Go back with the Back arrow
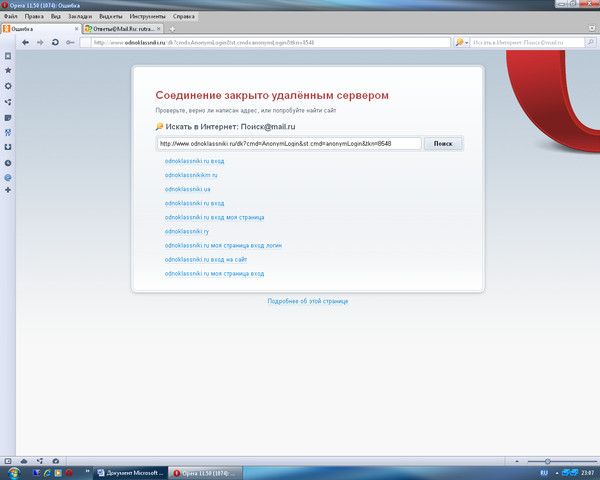Image resolution: width=600 pixels, height=480 pixels. 25,42
